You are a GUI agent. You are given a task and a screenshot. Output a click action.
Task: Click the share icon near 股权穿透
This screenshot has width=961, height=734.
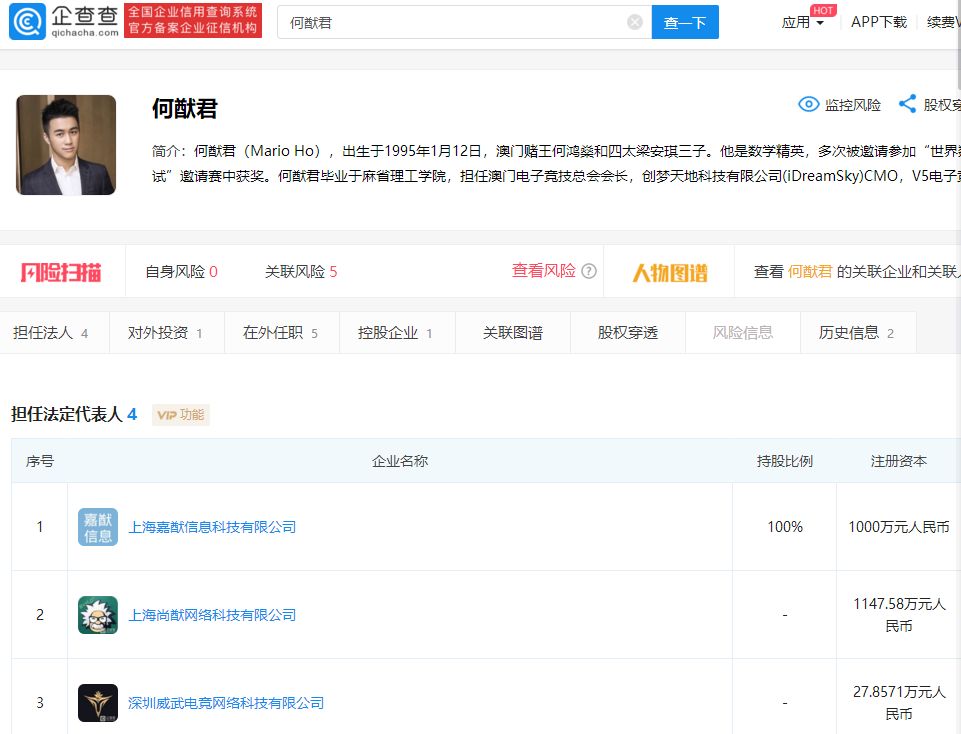click(907, 104)
